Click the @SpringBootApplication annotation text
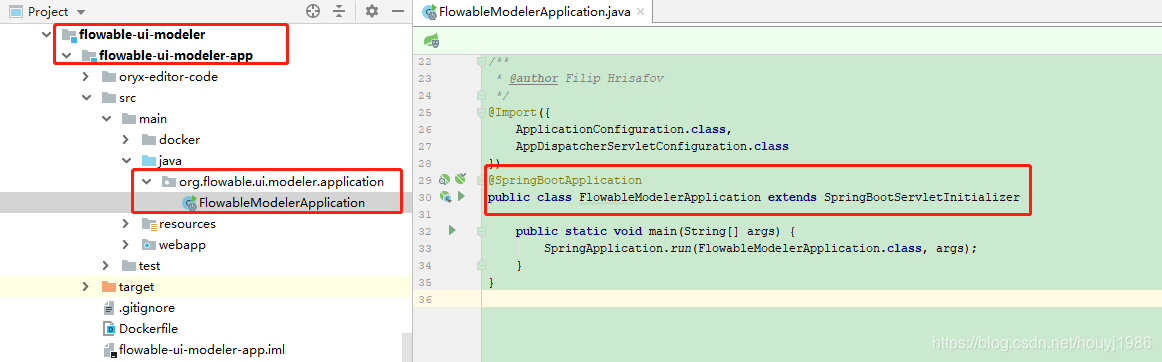The height and width of the screenshot is (362, 1162). [565, 180]
